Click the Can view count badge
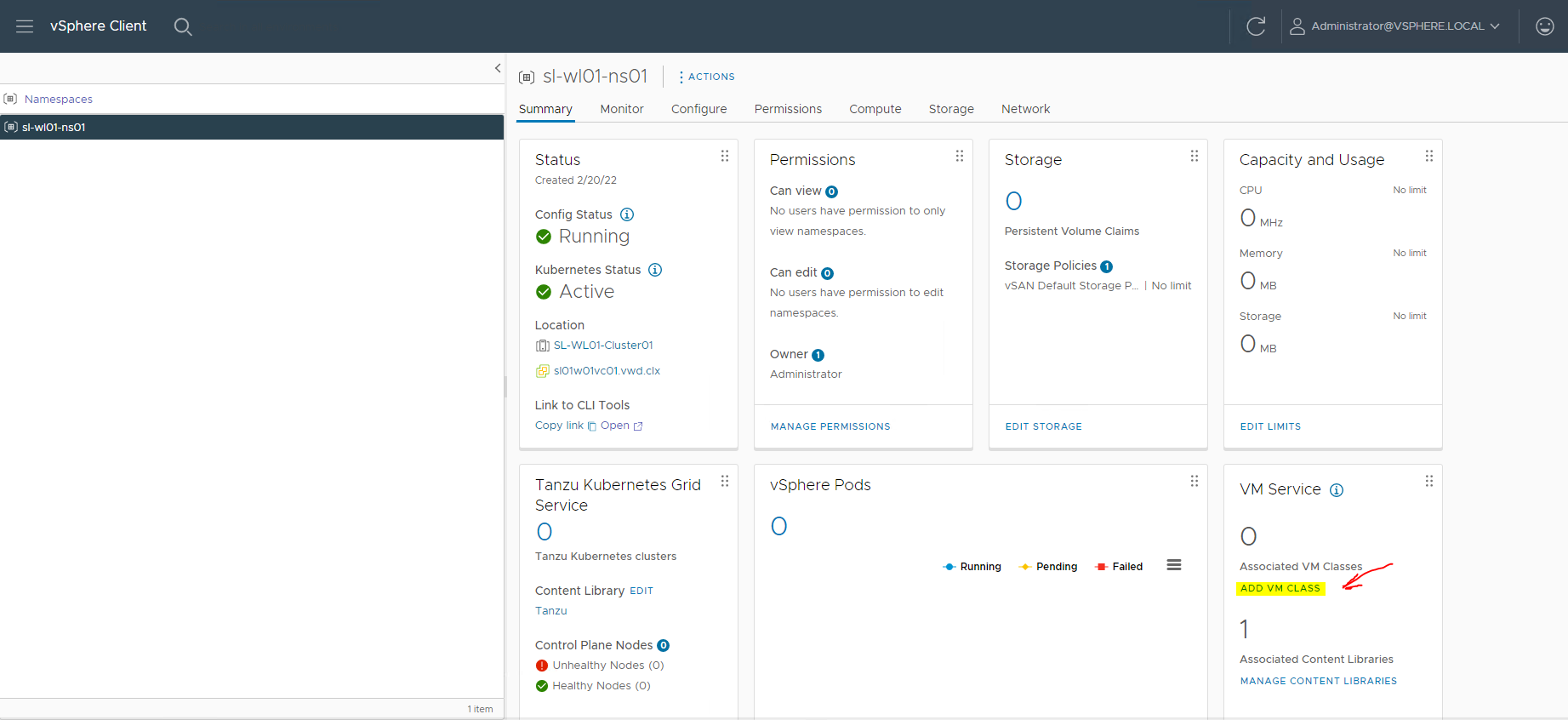The width and height of the screenshot is (1568, 720). [x=832, y=192]
